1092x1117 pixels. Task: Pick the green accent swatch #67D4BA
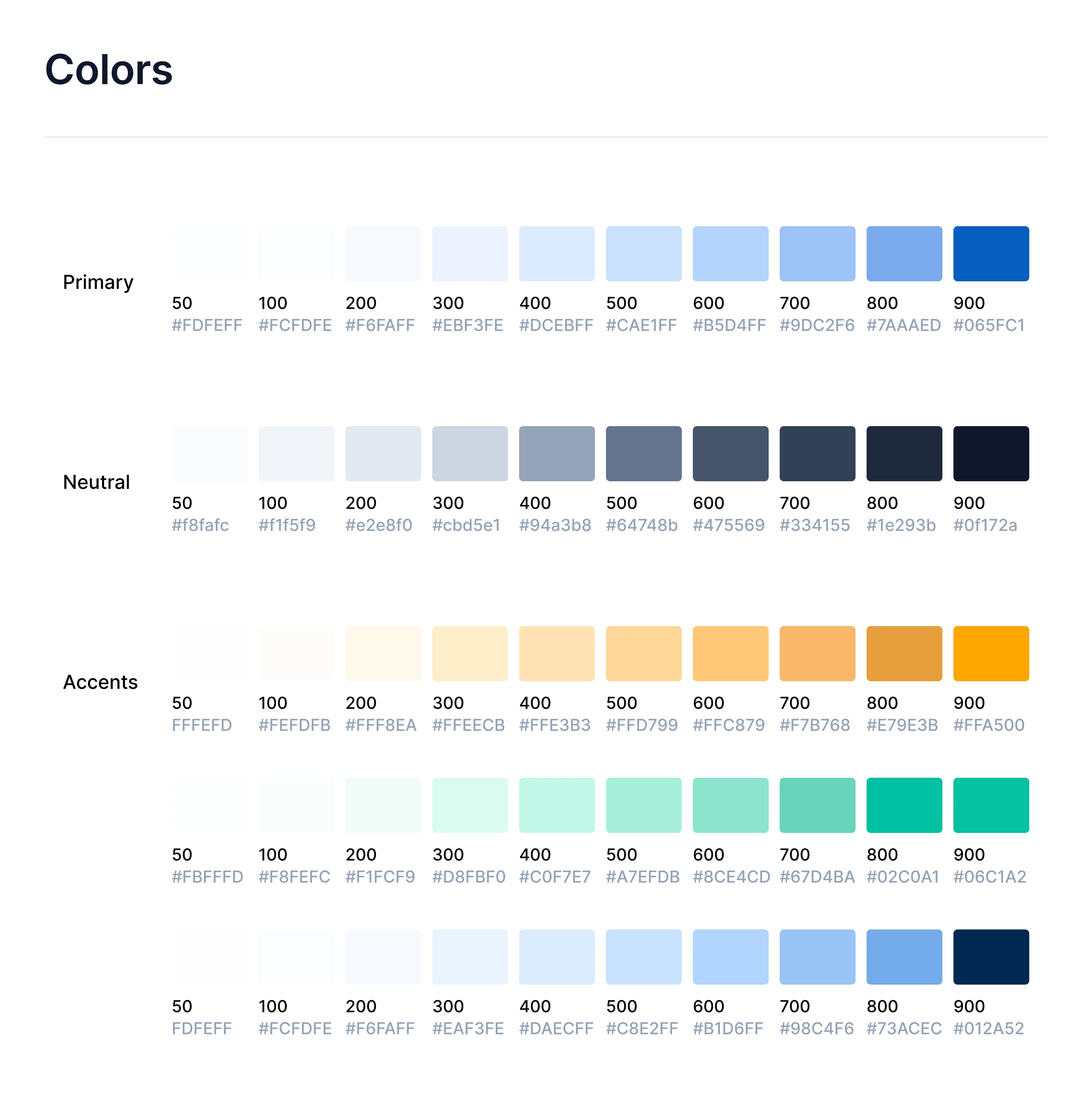817,805
